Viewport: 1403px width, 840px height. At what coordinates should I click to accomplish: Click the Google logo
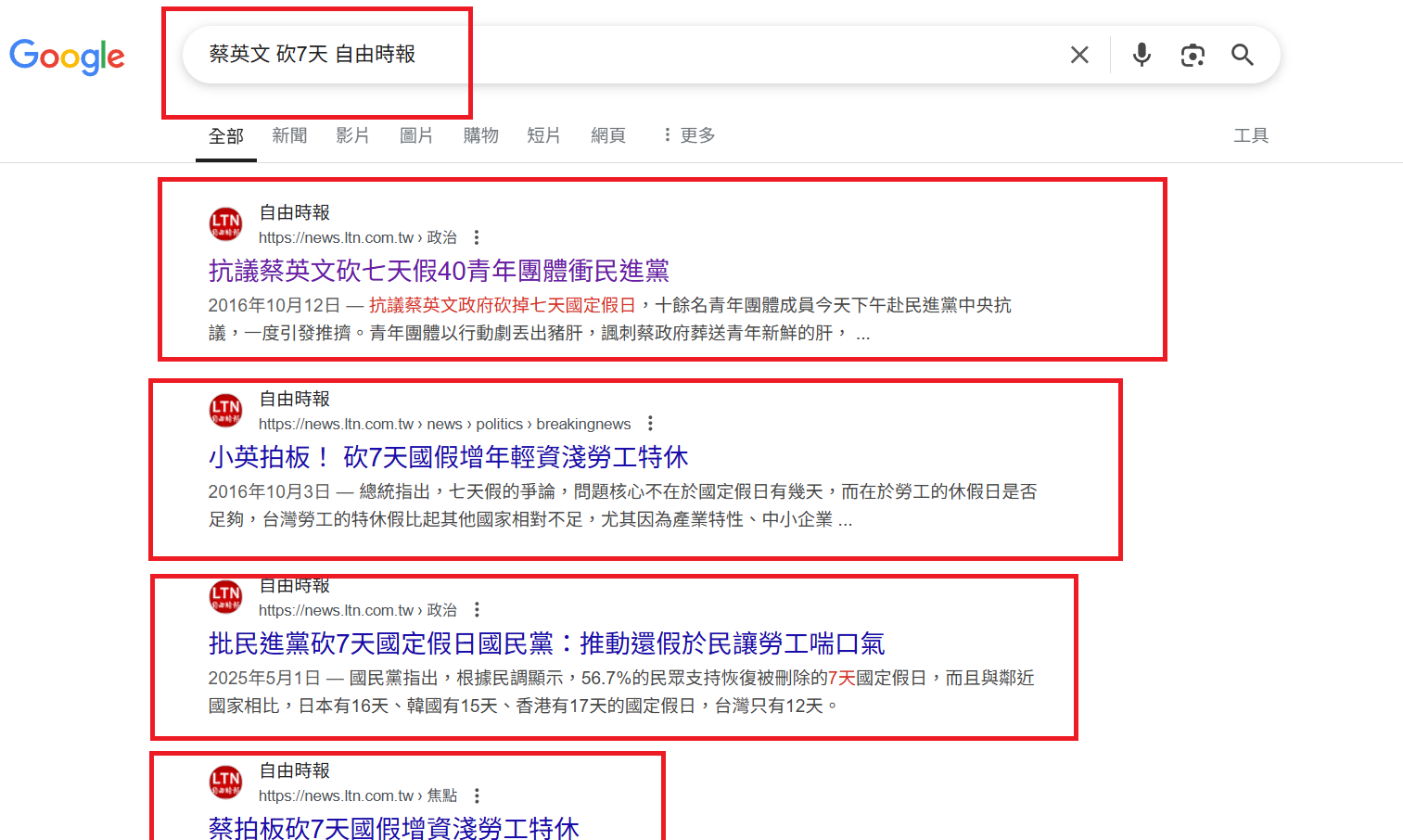(x=67, y=57)
